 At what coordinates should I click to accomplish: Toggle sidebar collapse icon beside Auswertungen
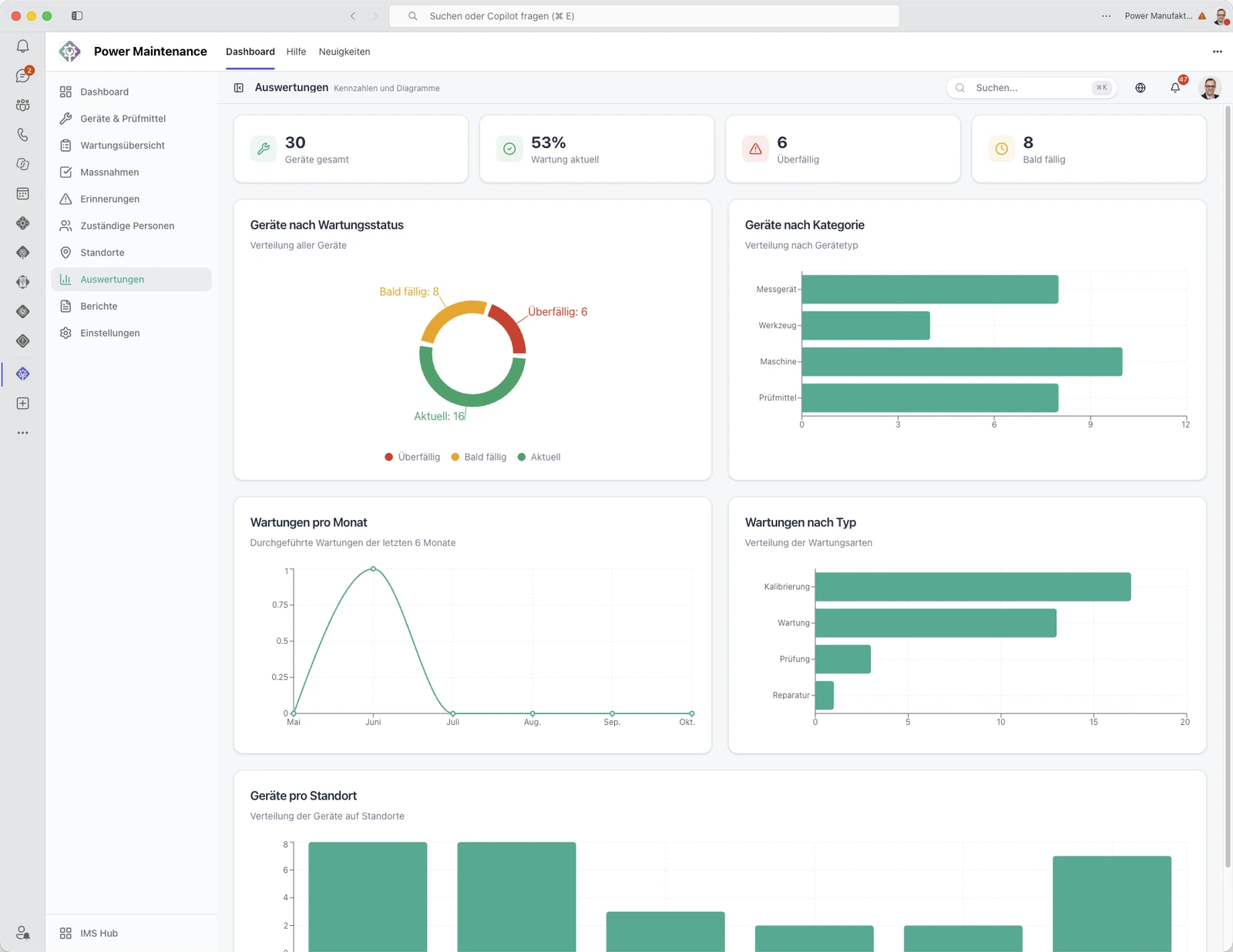point(239,88)
